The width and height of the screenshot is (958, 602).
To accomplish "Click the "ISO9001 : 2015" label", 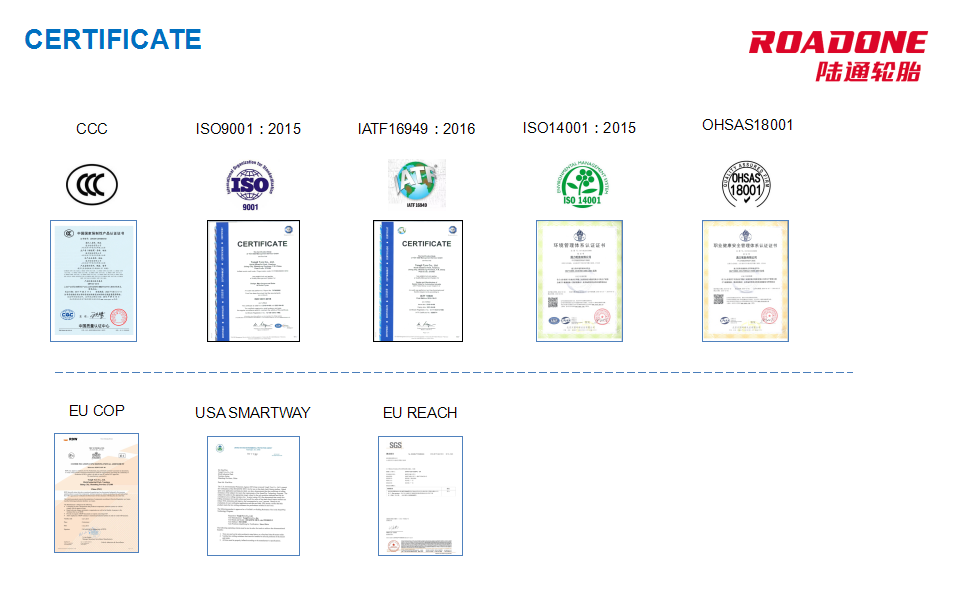I will click(248, 129).
